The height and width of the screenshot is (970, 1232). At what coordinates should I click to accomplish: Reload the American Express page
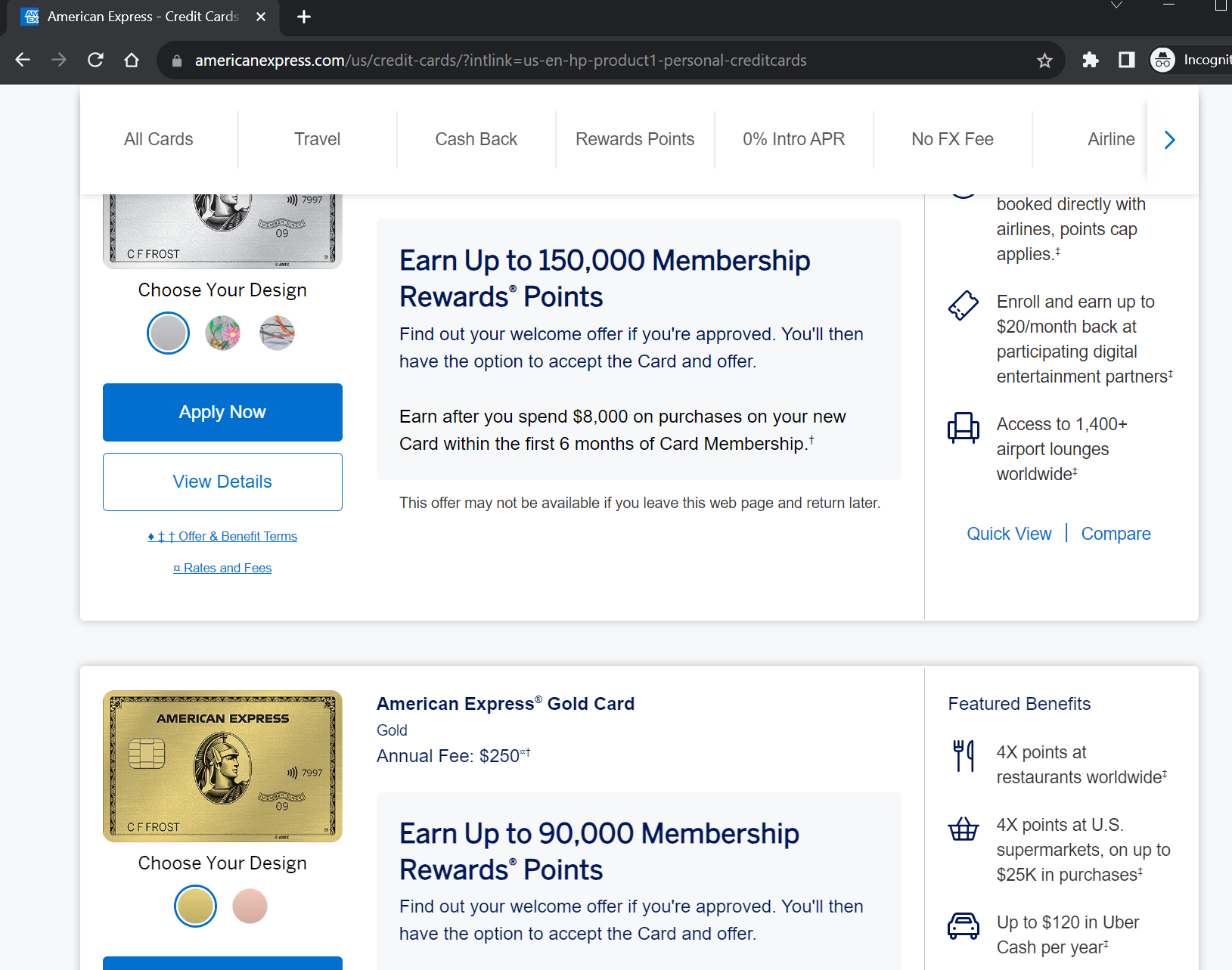pyautogui.click(x=95, y=60)
